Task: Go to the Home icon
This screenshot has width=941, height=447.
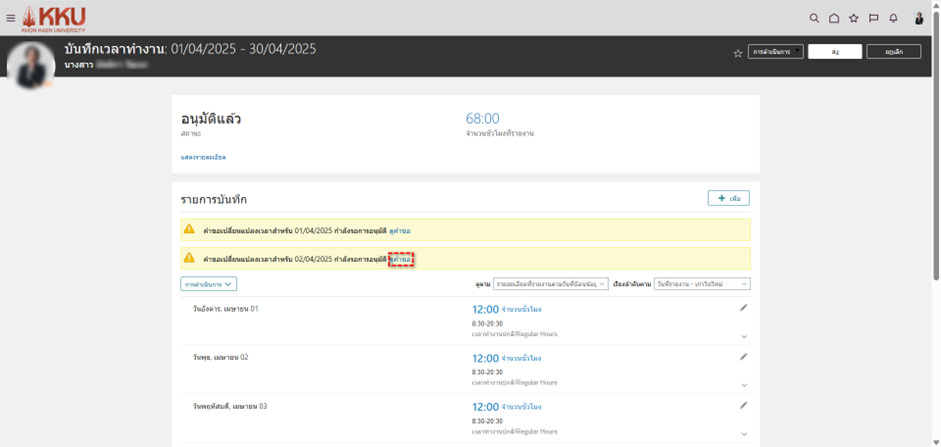Action: (x=834, y=18)
